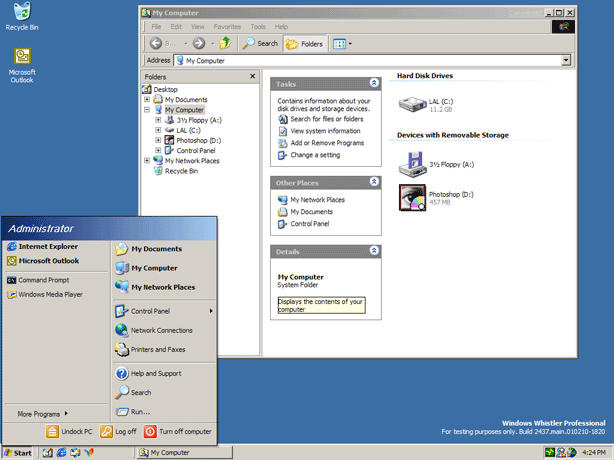Expand My Network Places tree node

pos(147,161)
